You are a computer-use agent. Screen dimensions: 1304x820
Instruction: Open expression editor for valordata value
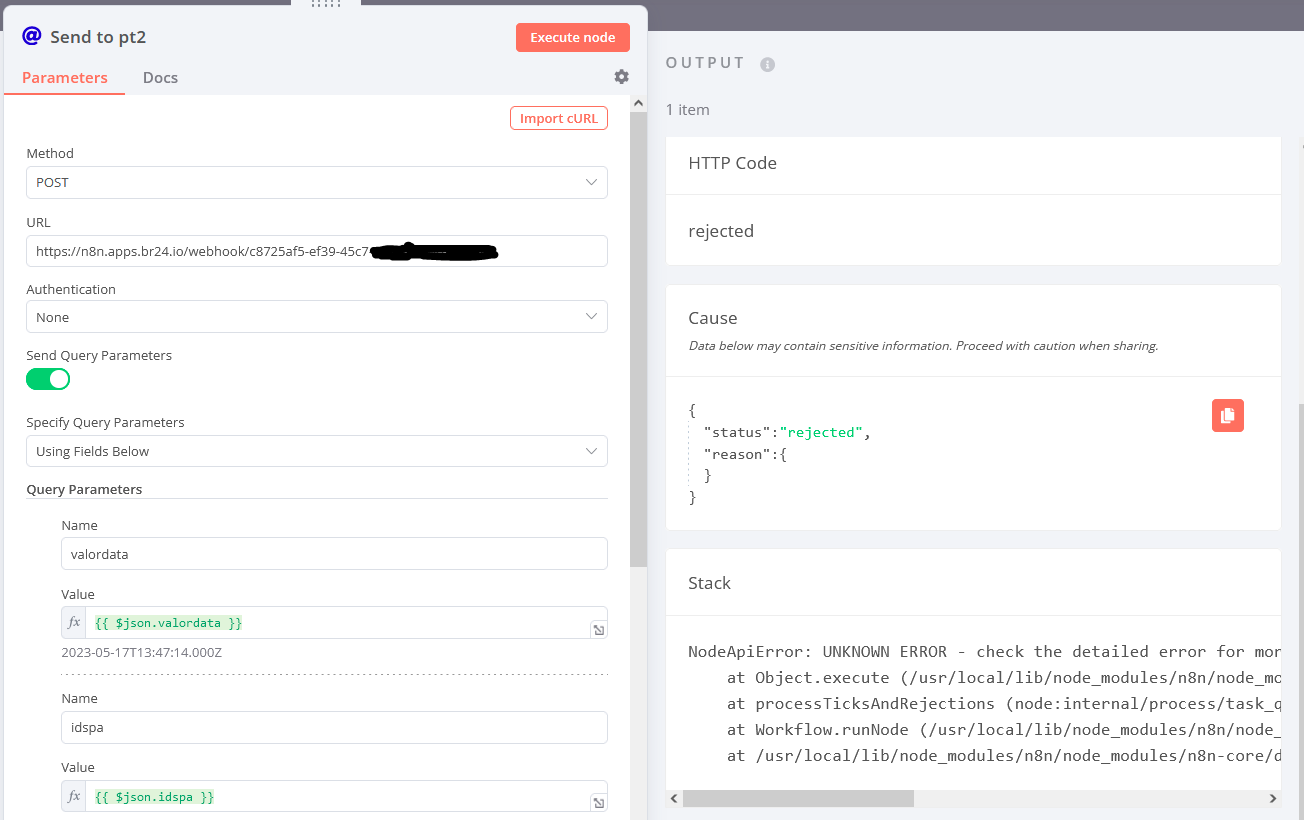(597, 630)
